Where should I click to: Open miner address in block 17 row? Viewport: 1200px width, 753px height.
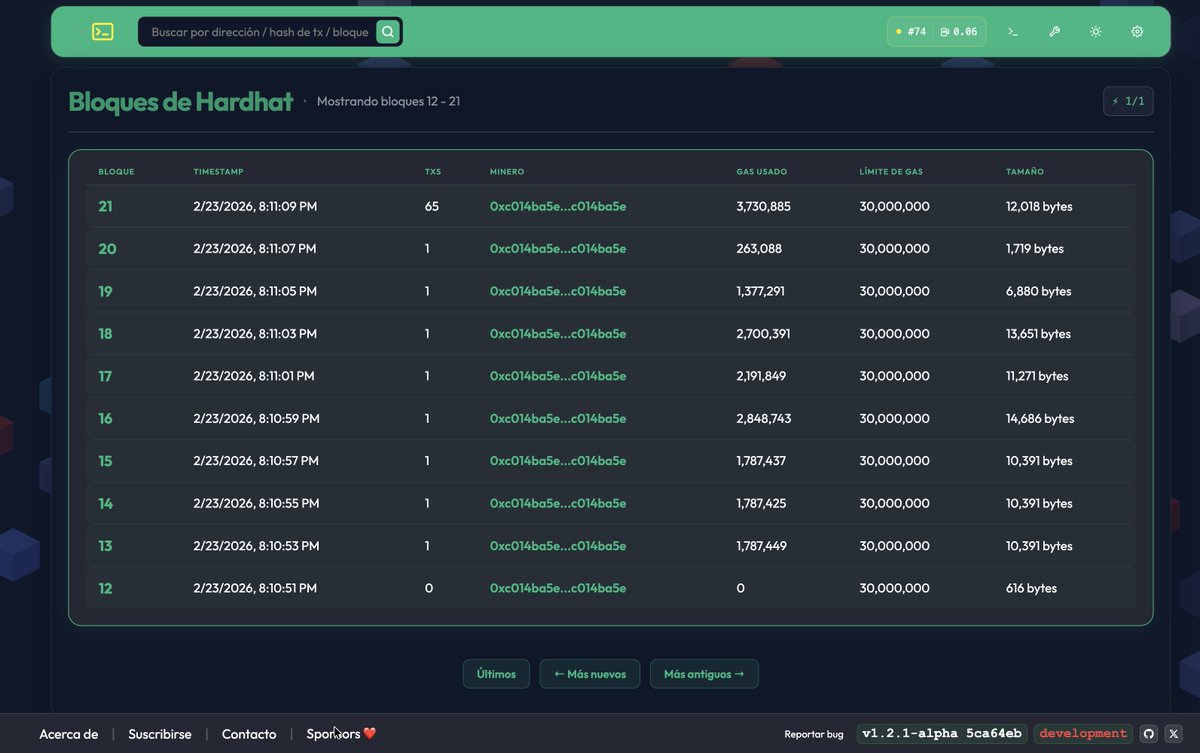coord(558,376)
